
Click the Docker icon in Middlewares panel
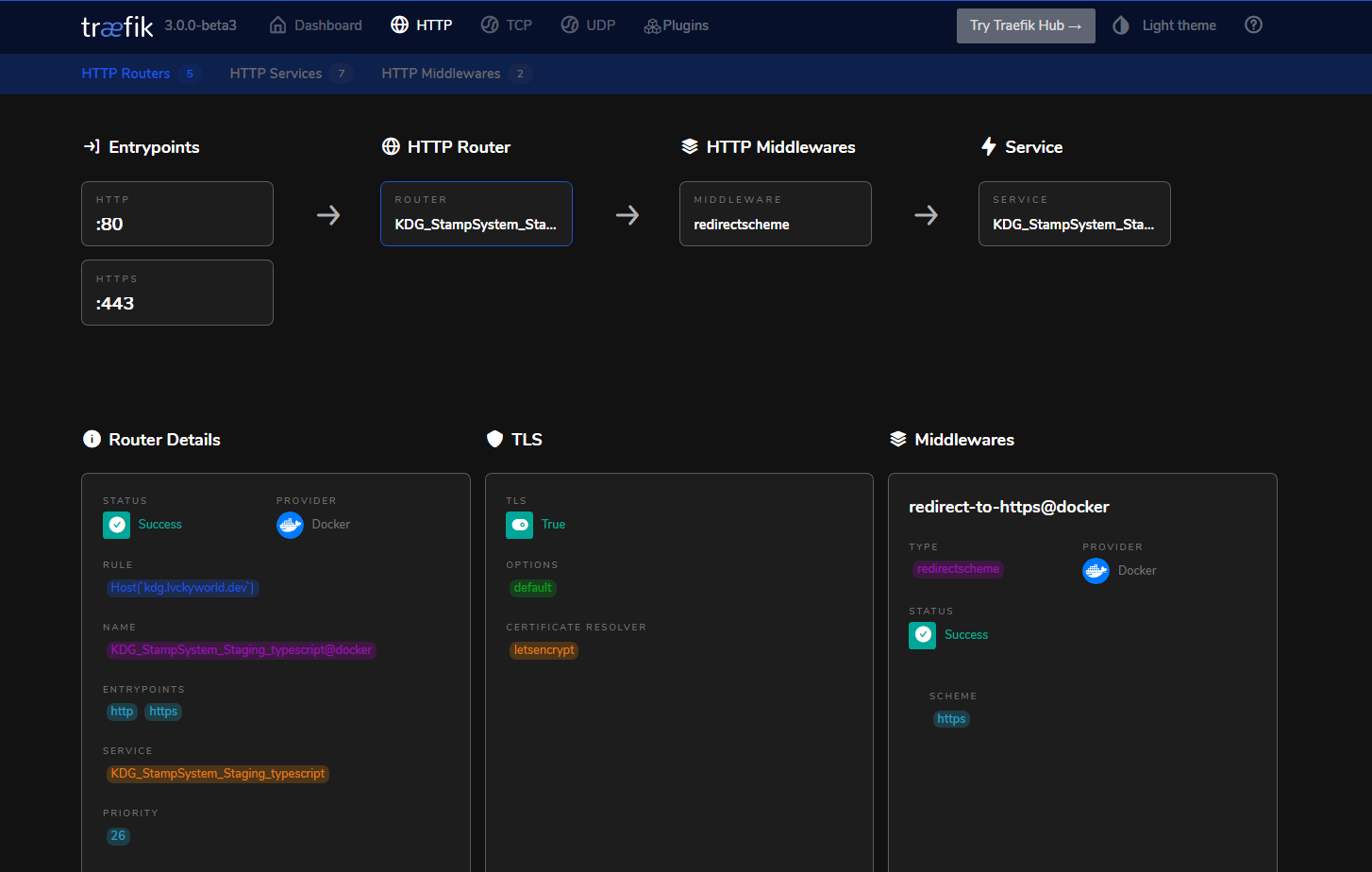tap(1096, 571)
